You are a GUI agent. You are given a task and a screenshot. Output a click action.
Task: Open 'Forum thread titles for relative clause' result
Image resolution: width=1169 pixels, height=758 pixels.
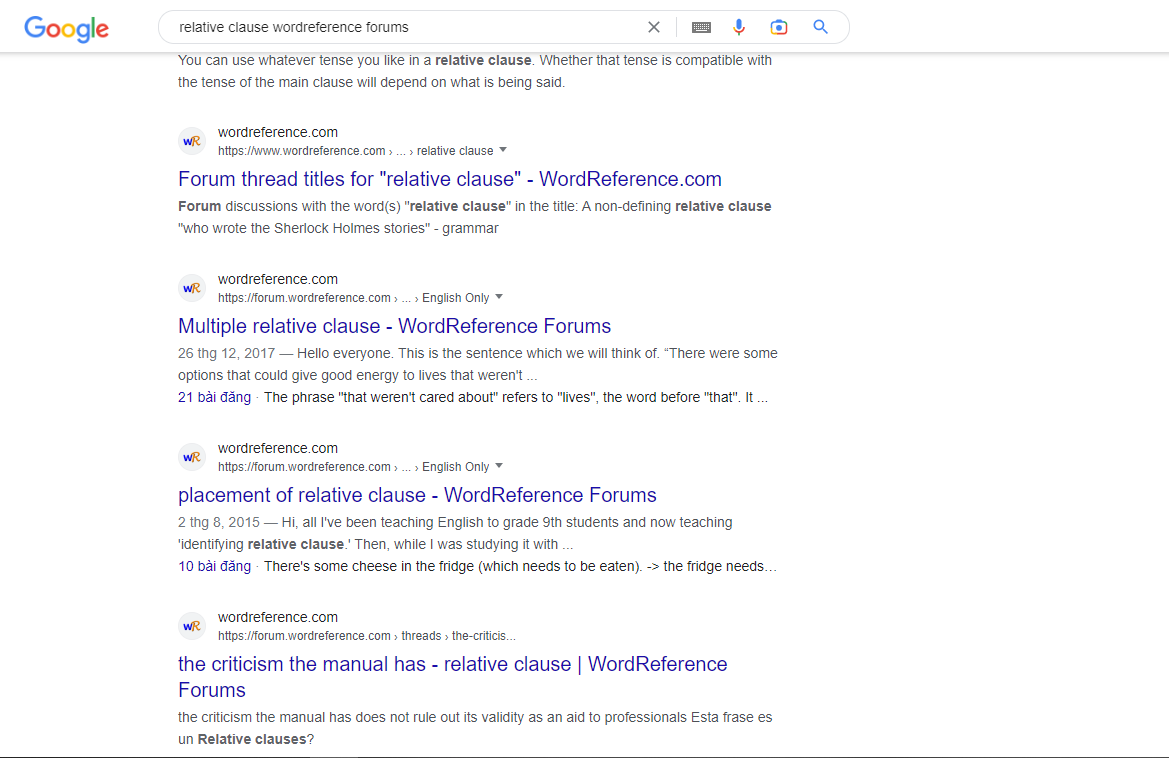(450, 179)
